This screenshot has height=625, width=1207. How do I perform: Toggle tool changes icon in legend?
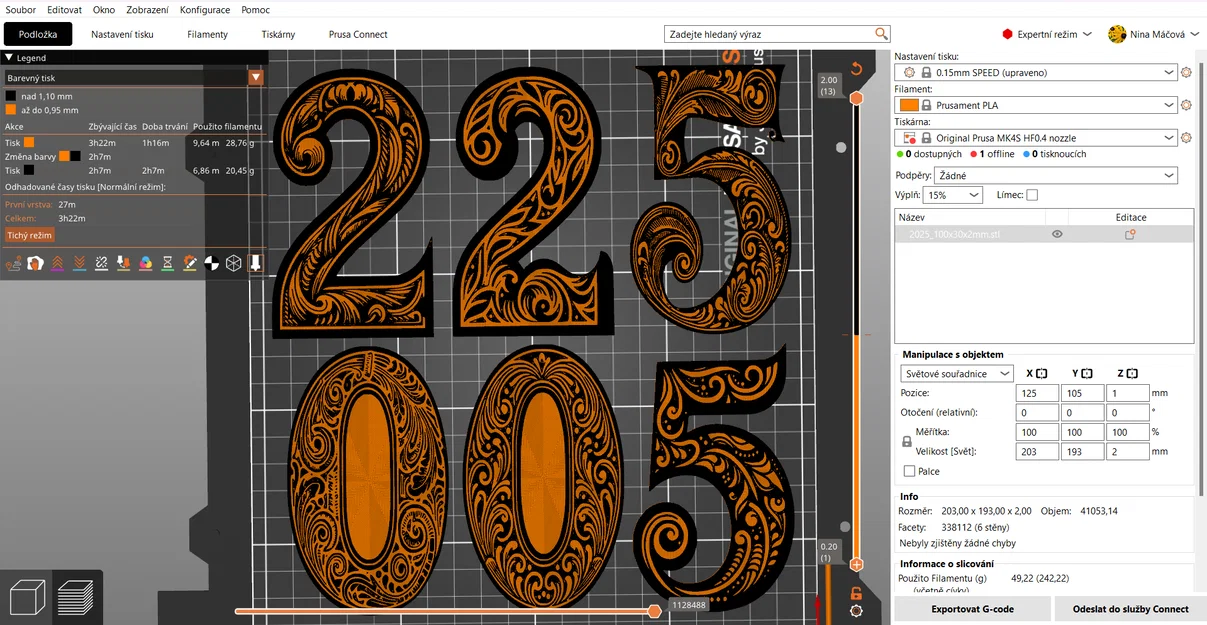pos(123,263)
